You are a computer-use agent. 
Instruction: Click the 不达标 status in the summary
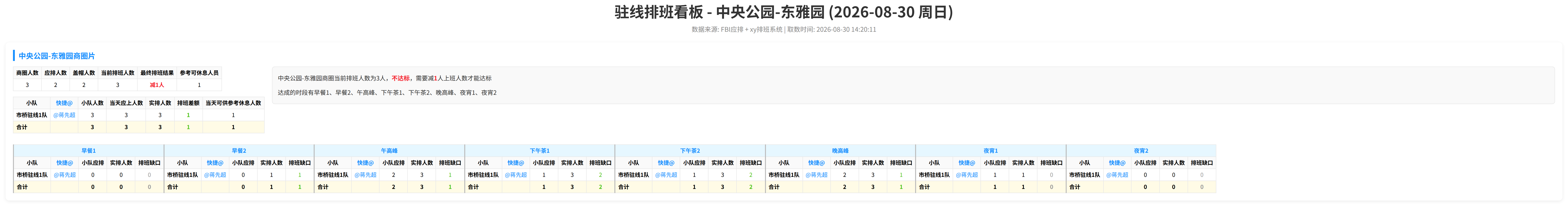click(x=401, y=79)
